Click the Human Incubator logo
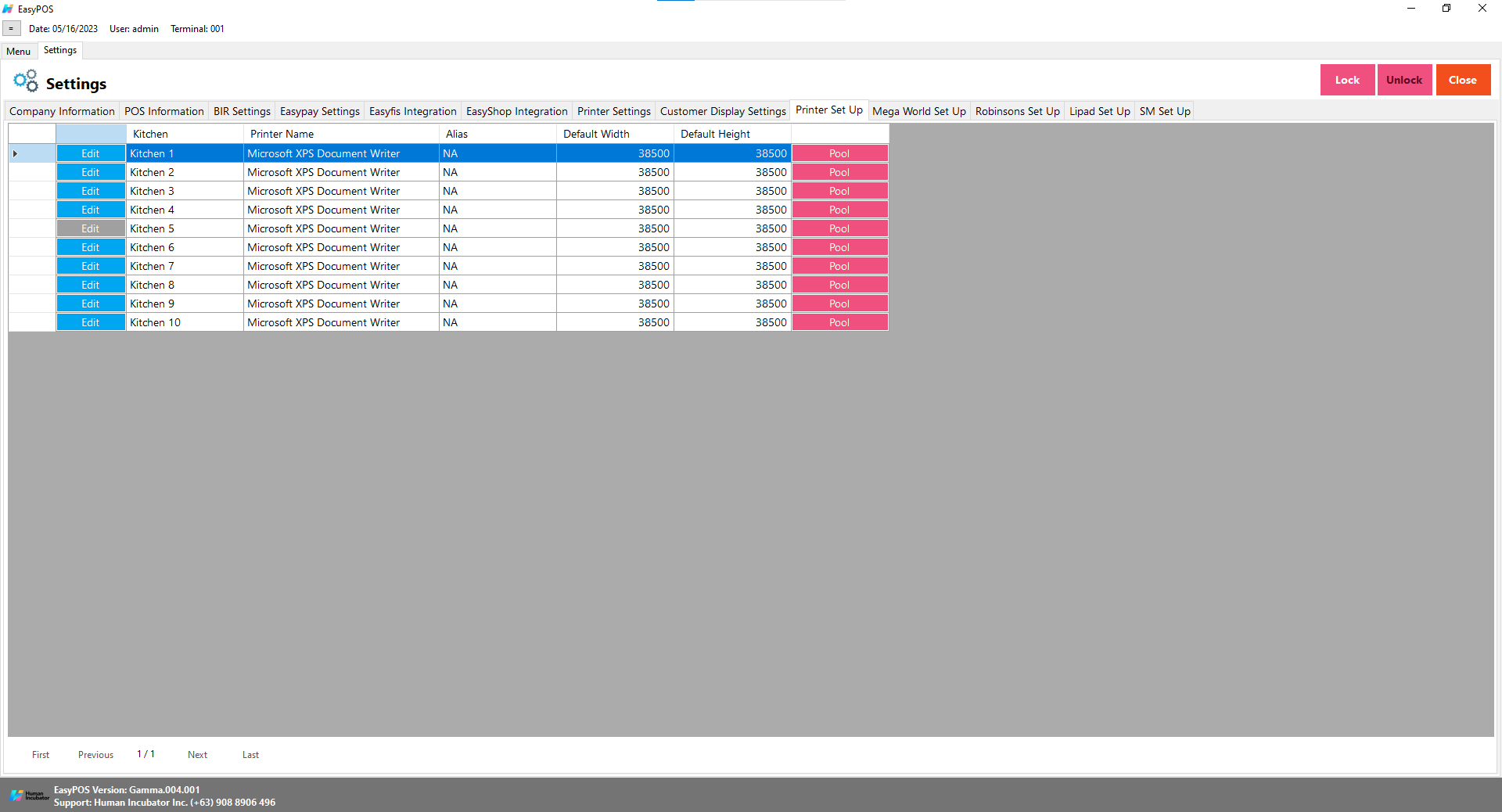 30,796
